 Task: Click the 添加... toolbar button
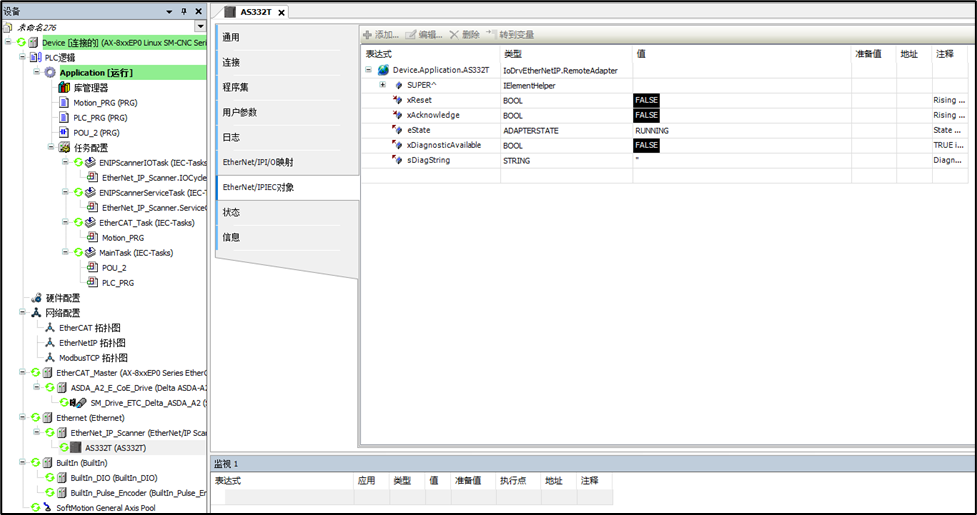(x=380, y=34)
